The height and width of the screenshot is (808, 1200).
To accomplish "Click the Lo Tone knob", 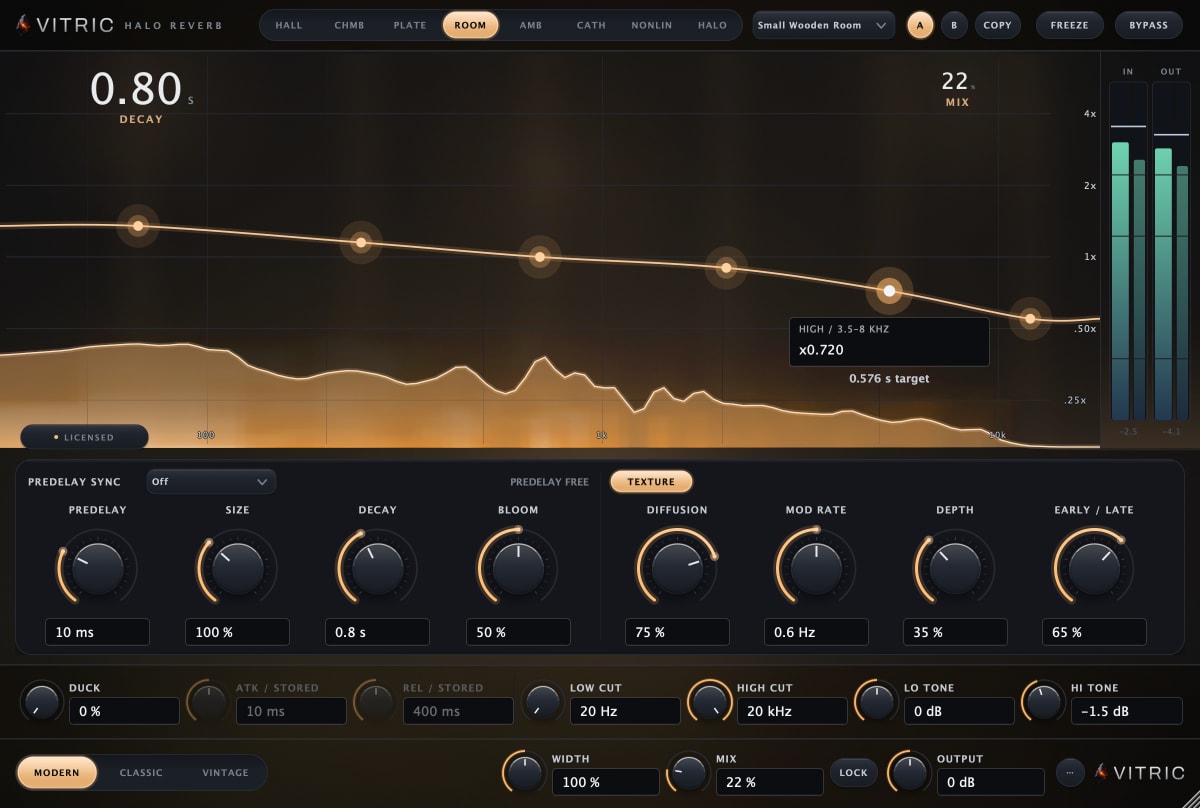I will tap(877, 702).
